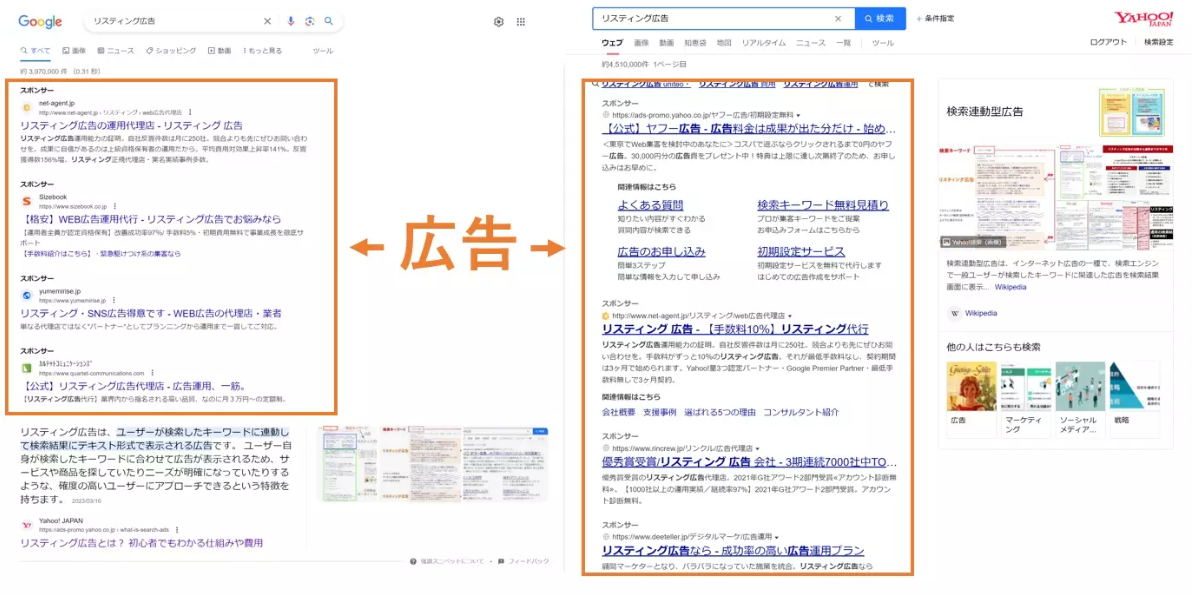Open three-dot menu for net-agent.jp ad
This screenshot has height=597, width=1195.
[x=191, y=111]
